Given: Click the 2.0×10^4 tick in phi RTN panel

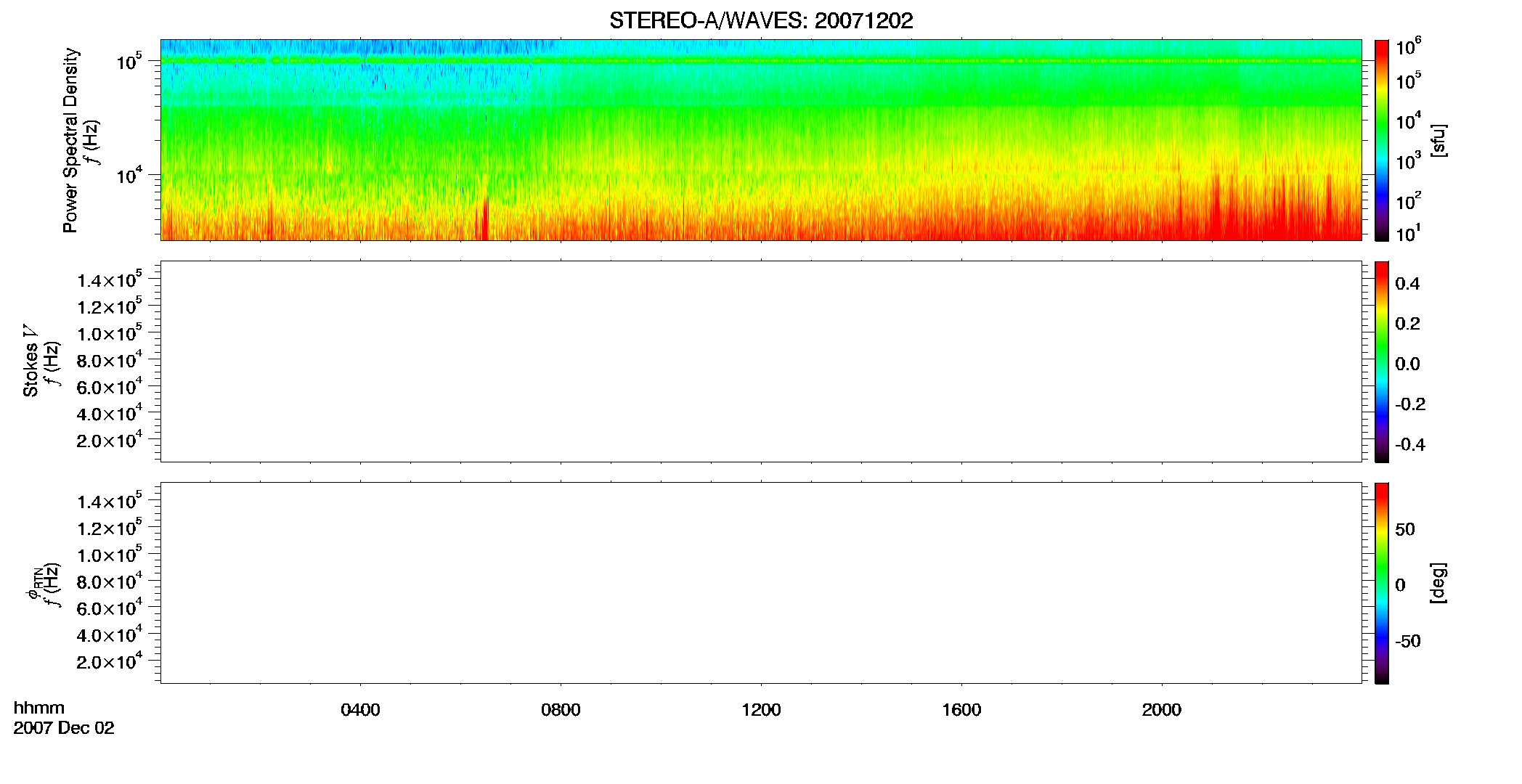Looking at the screenshot, I should pos(110,661).
